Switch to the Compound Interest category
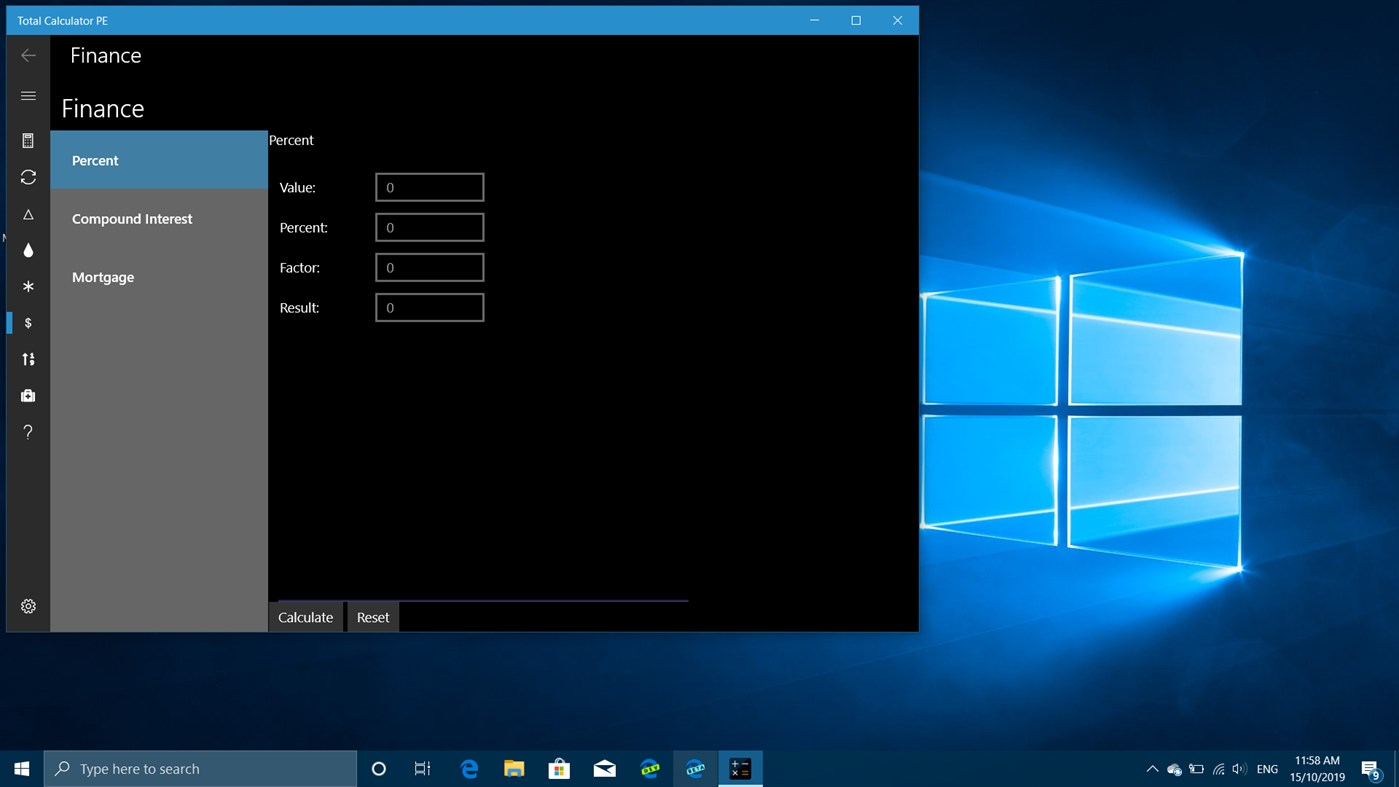1399x787 pixels. click(x=132, y=218)
